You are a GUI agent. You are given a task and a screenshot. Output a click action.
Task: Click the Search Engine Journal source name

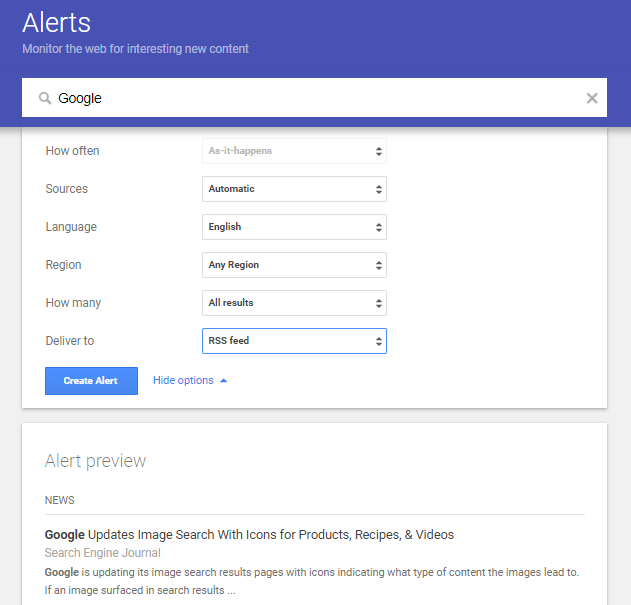103,553
